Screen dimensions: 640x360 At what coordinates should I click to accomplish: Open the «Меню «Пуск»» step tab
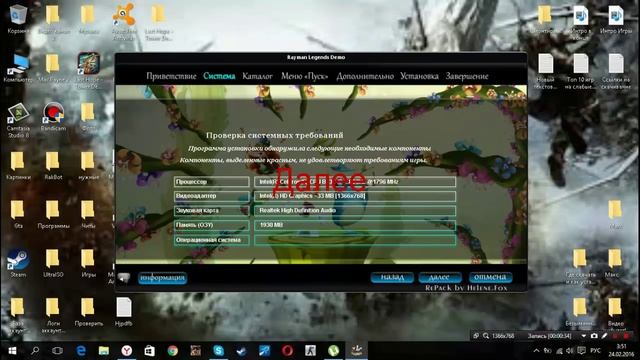304,76
